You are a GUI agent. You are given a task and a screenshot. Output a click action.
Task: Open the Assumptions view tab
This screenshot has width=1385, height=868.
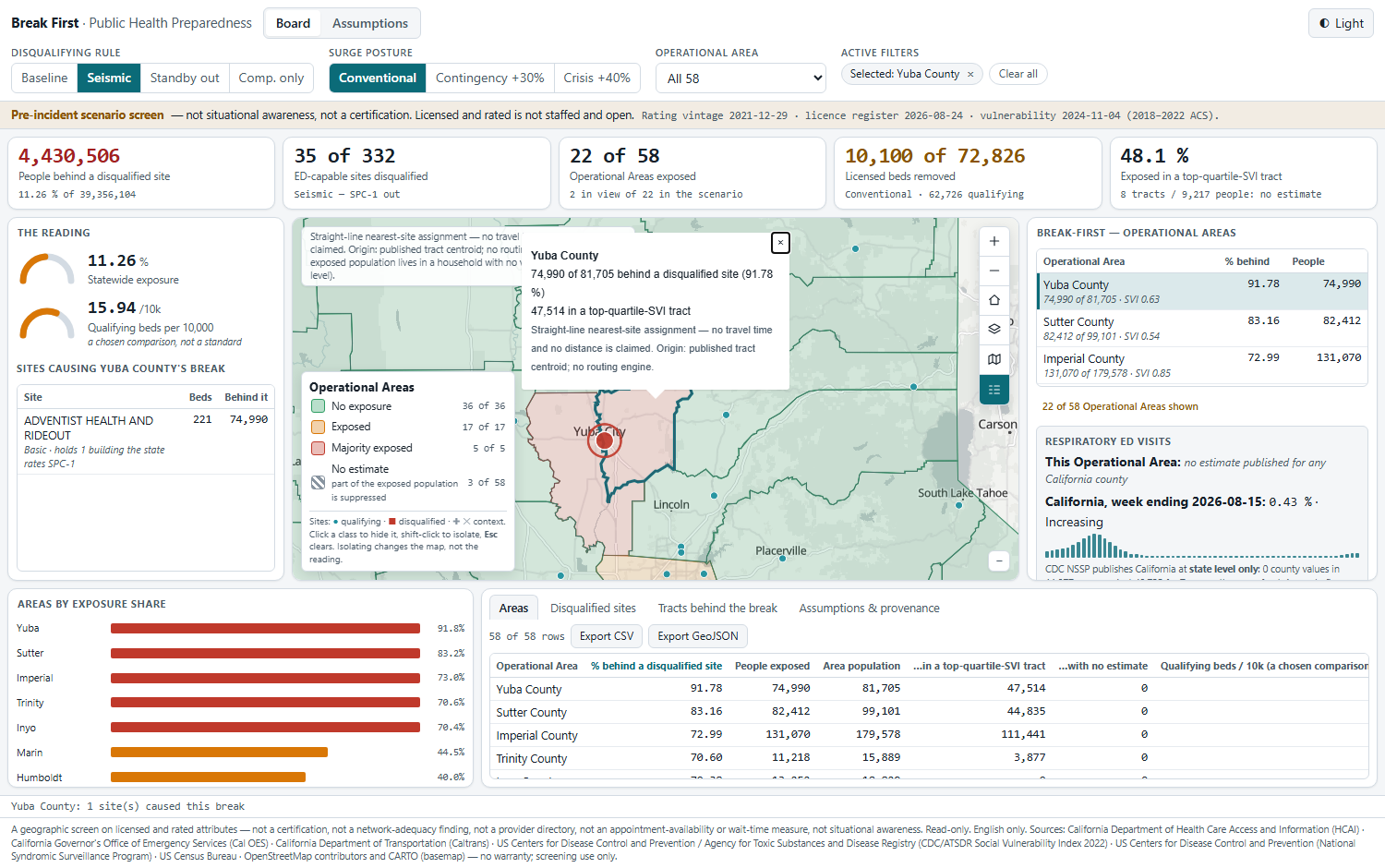pyautogui.click(x=370, y=23)
